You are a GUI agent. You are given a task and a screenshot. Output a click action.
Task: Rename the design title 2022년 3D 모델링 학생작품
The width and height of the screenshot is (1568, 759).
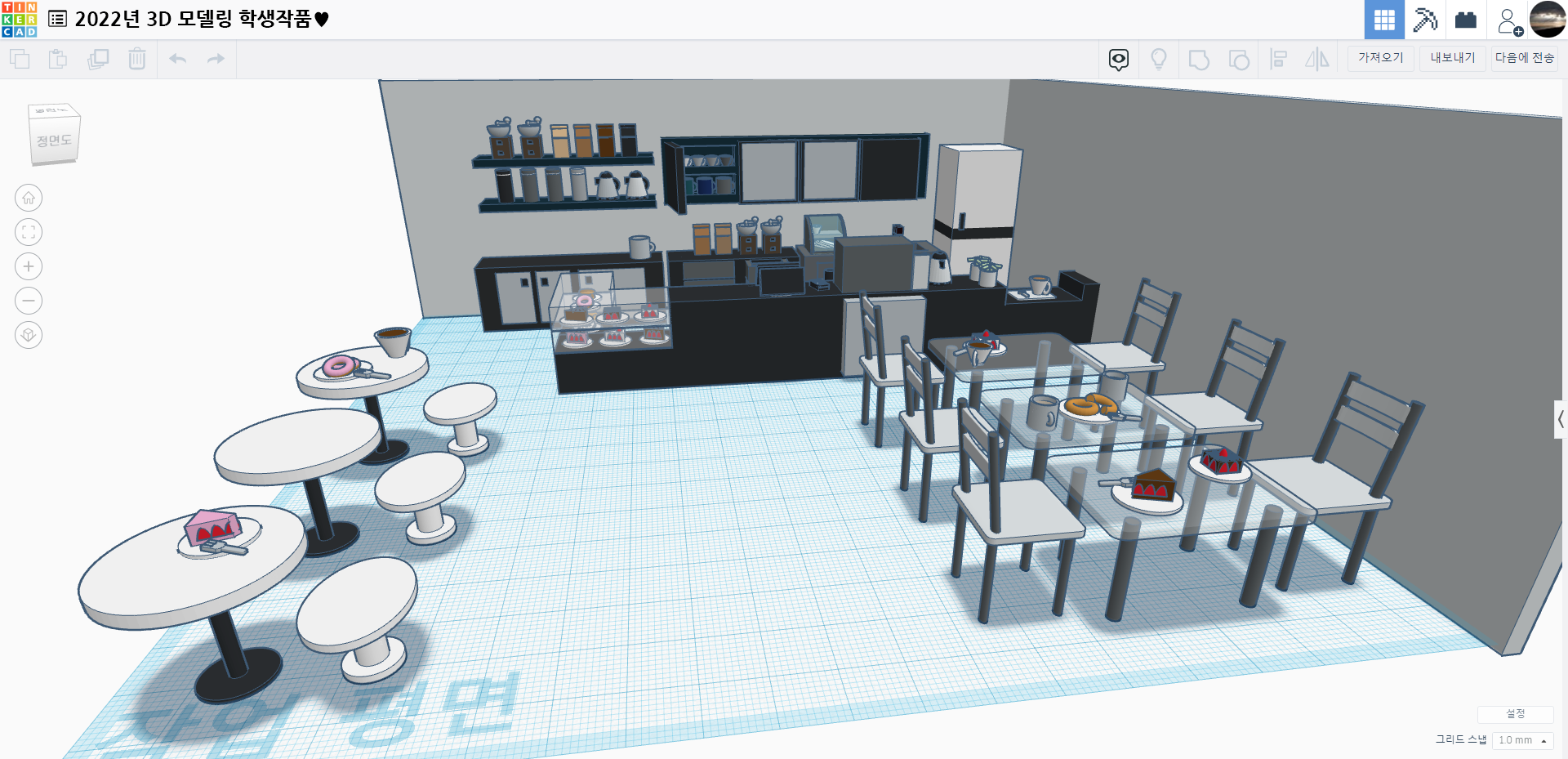pyautogui.click(x=202, y=19)
